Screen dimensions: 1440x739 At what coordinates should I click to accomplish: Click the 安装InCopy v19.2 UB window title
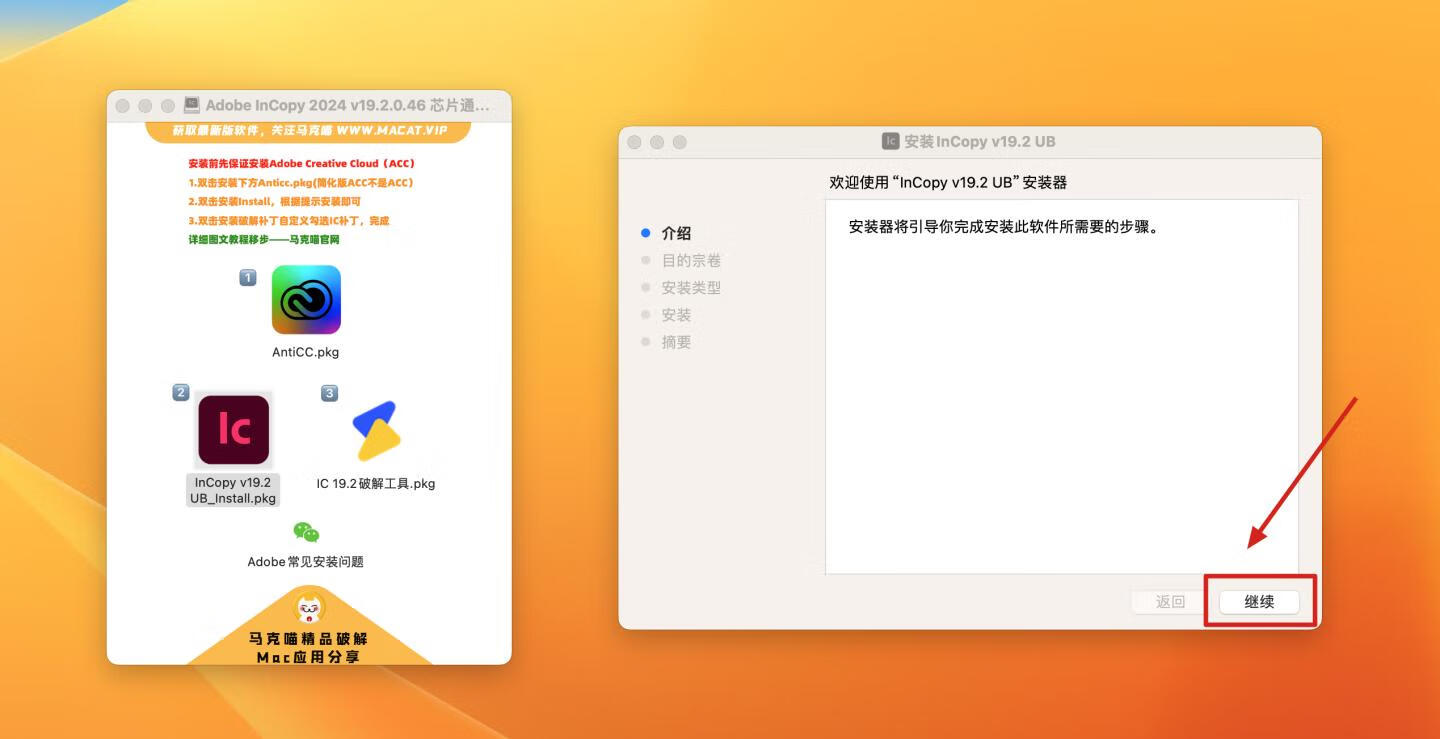coord(980,141)
